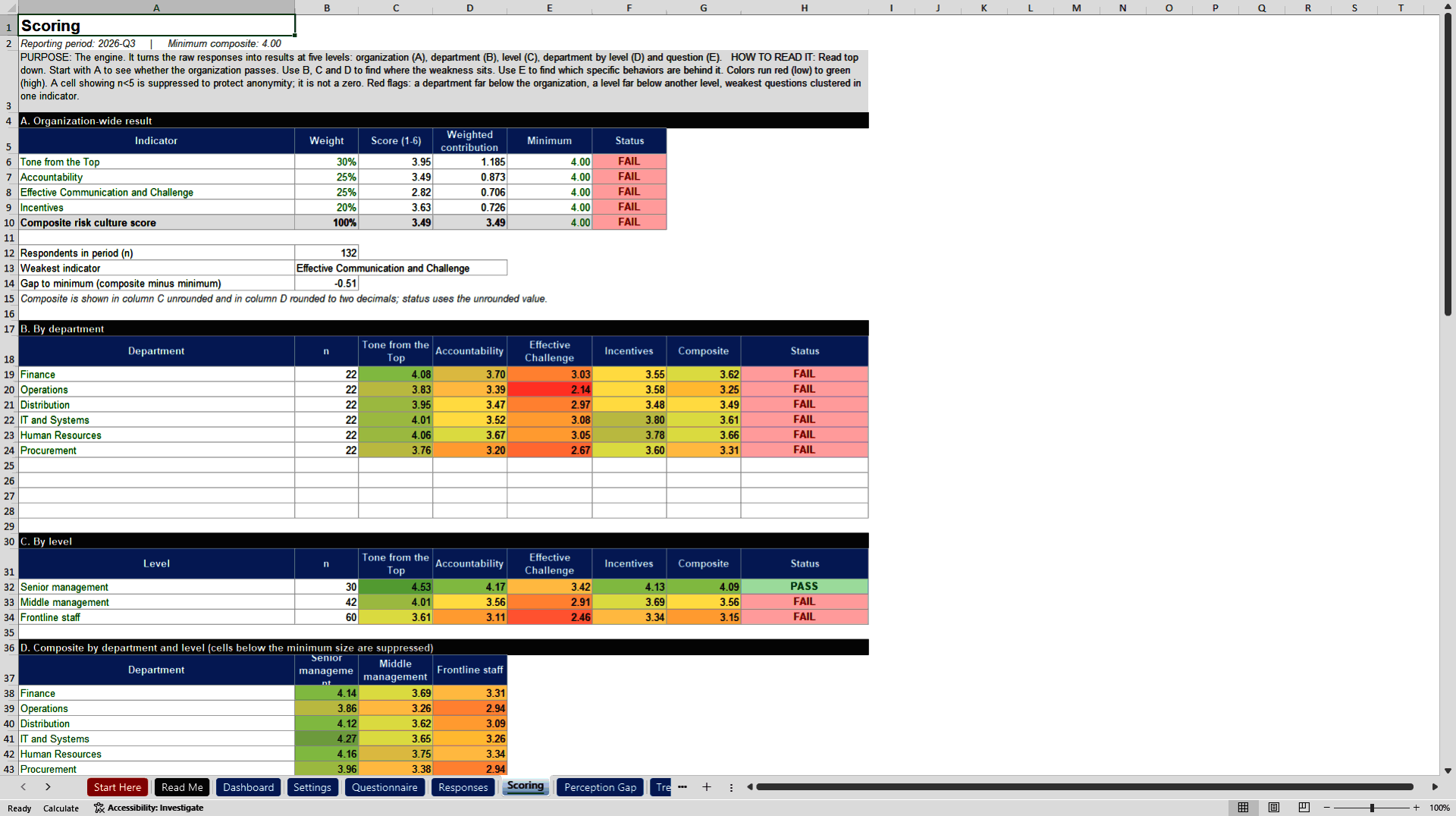This screenshot has height=816, width=1456.
Task: Add a new sheet
Action: [707, 787]
